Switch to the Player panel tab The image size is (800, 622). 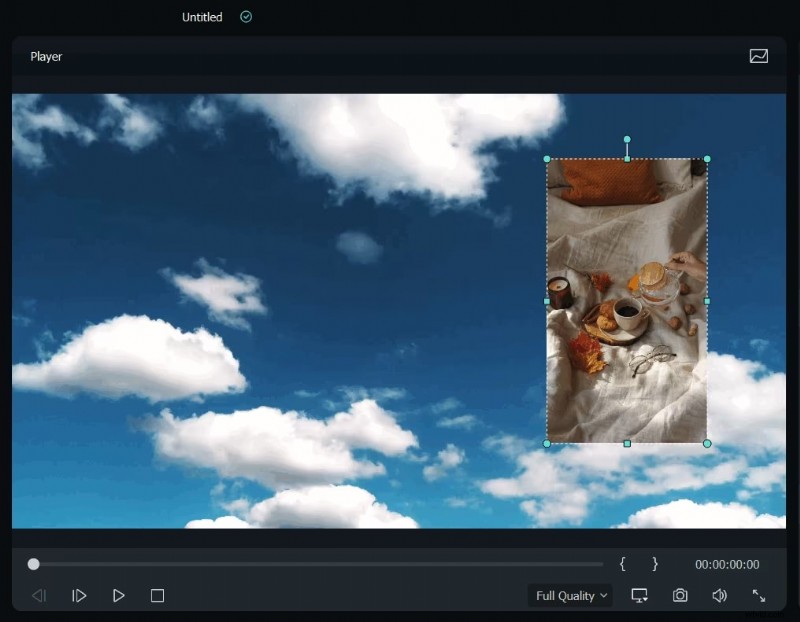(x=45, y=57)
